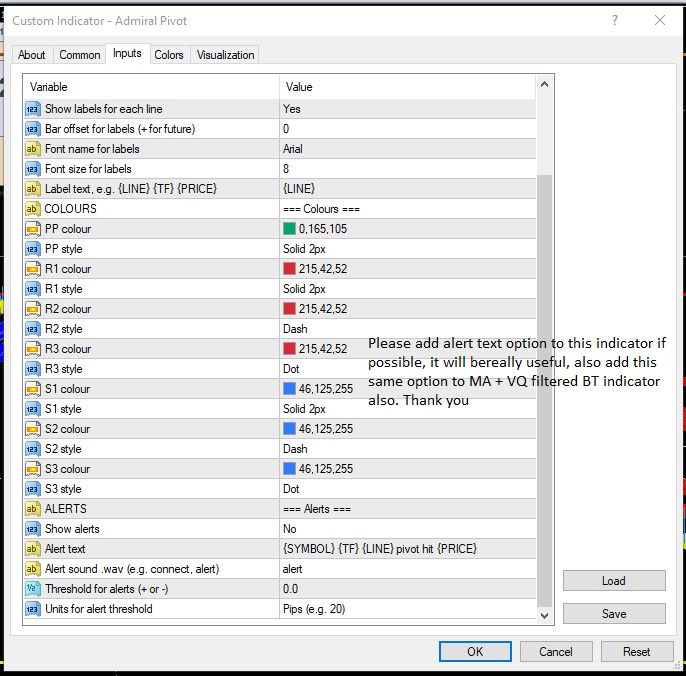Edit the Alert text value field

tap(407, 549)
